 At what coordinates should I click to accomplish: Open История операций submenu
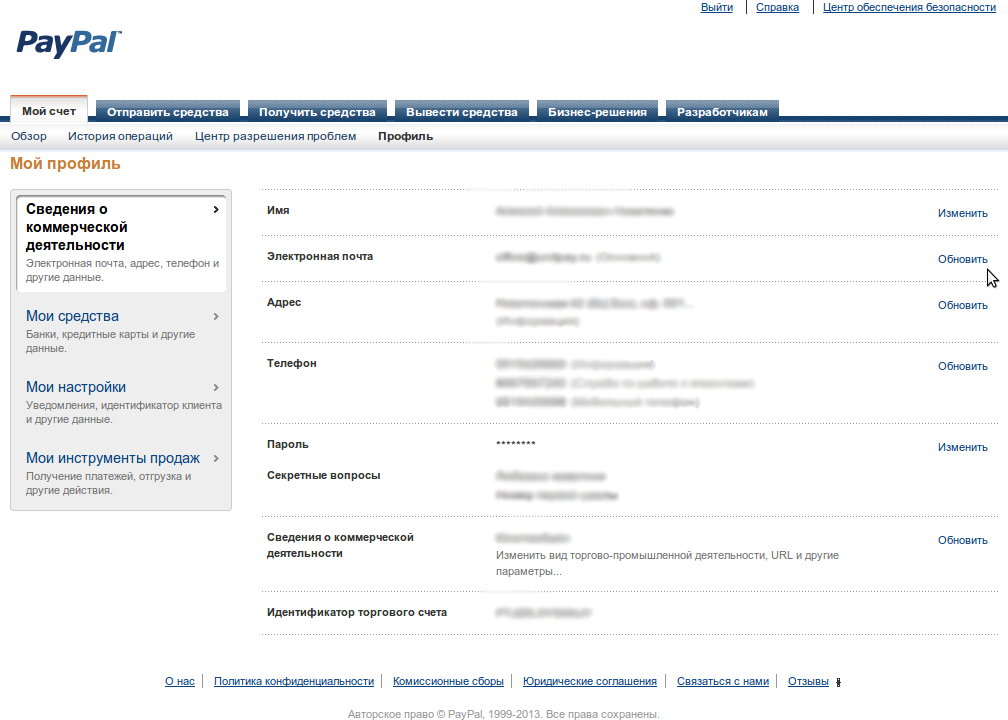pos(120,136)
